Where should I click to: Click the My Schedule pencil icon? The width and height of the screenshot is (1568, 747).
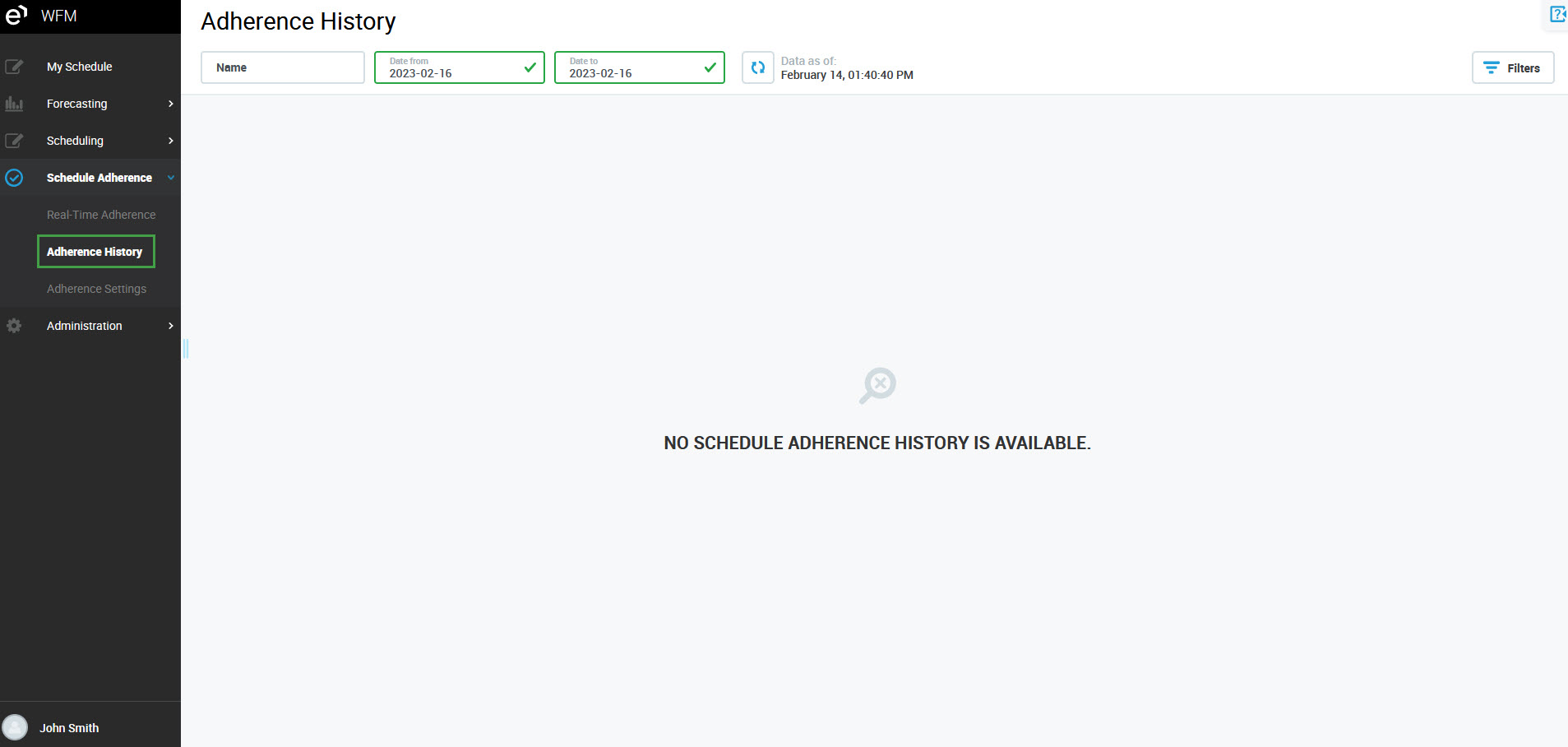point(14,67)
